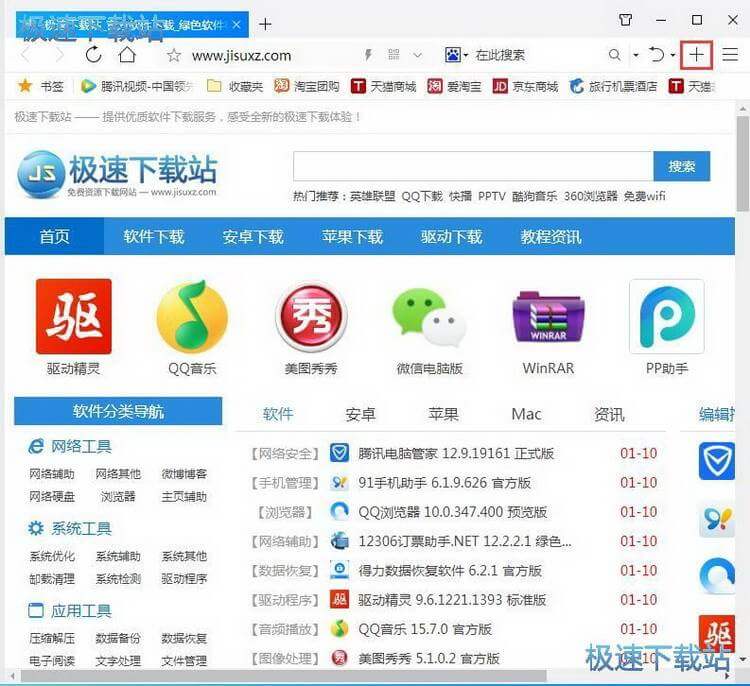Expand the address bar dropdown chevron
The height and width of the screenshot is (686, 750).
pos(418,55)
